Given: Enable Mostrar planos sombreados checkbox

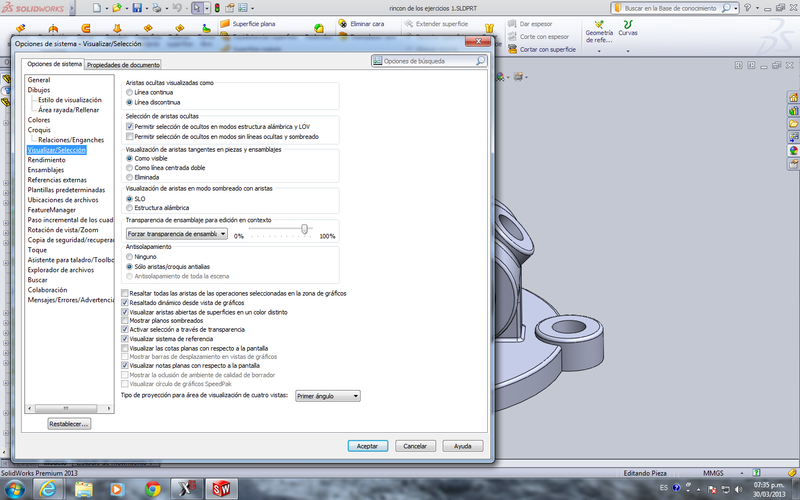Looking at the screenshot, I should point(124,321).
